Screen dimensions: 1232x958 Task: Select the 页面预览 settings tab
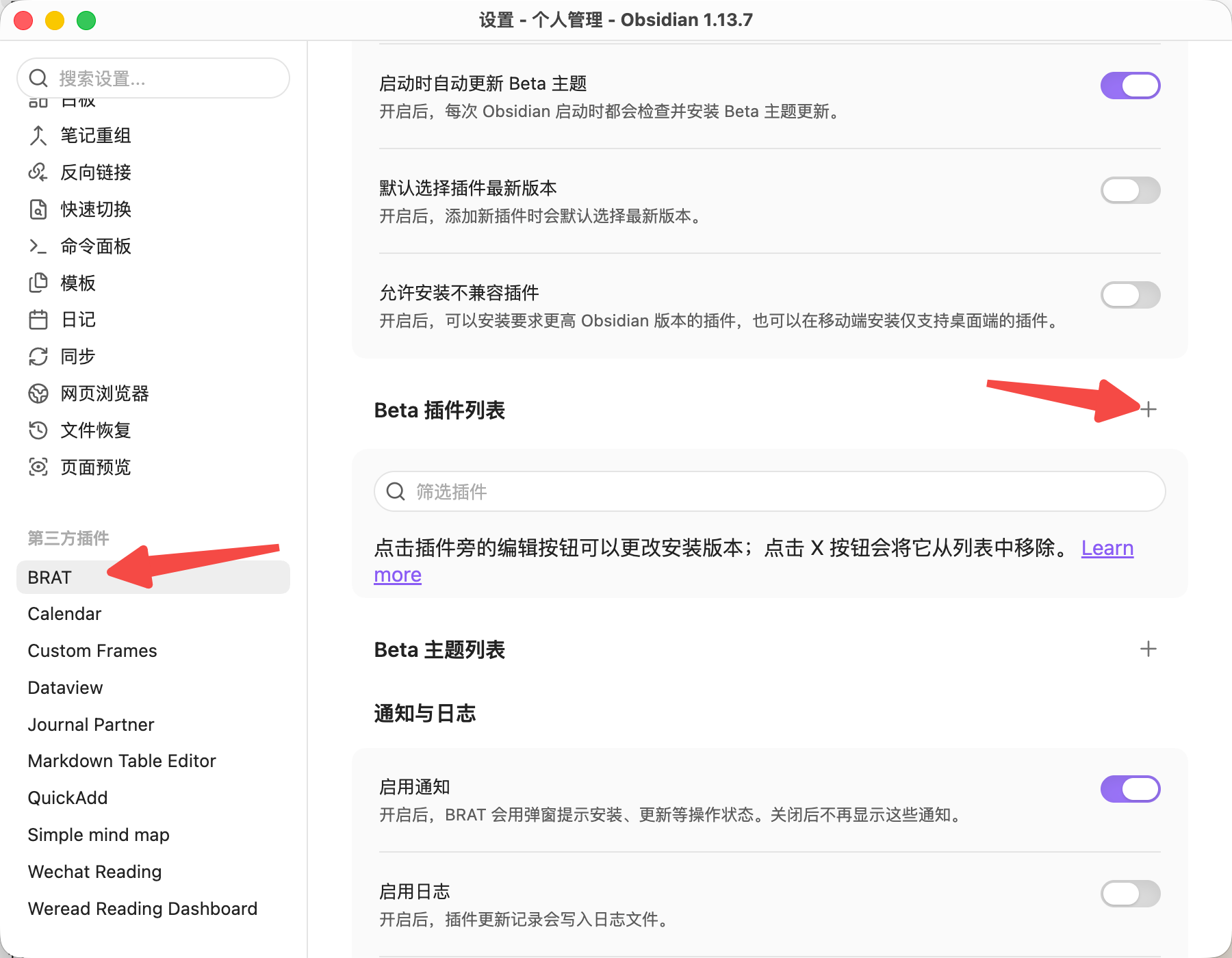[153, 467]
